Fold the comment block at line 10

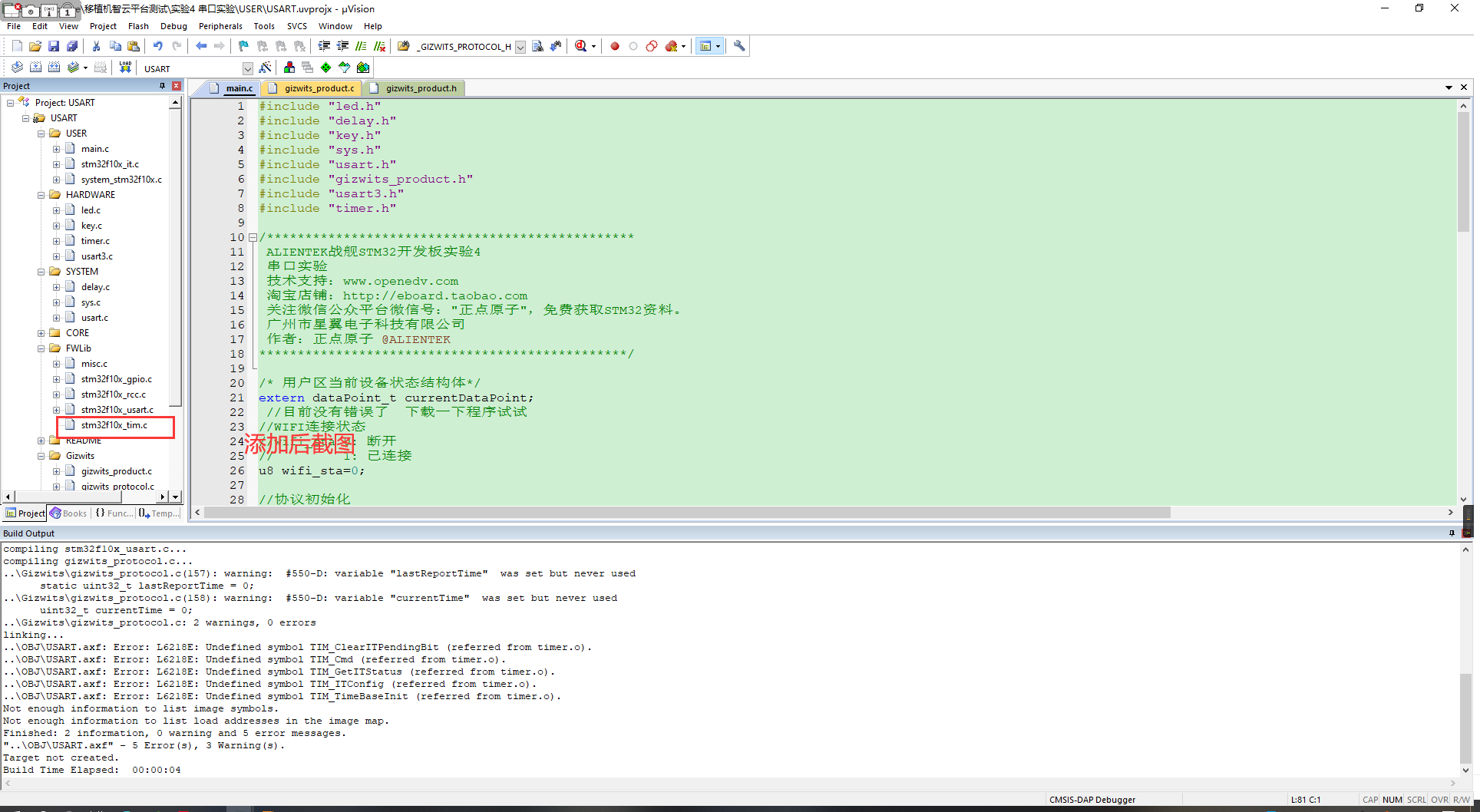pyautogui.click(x=253, y=237)
